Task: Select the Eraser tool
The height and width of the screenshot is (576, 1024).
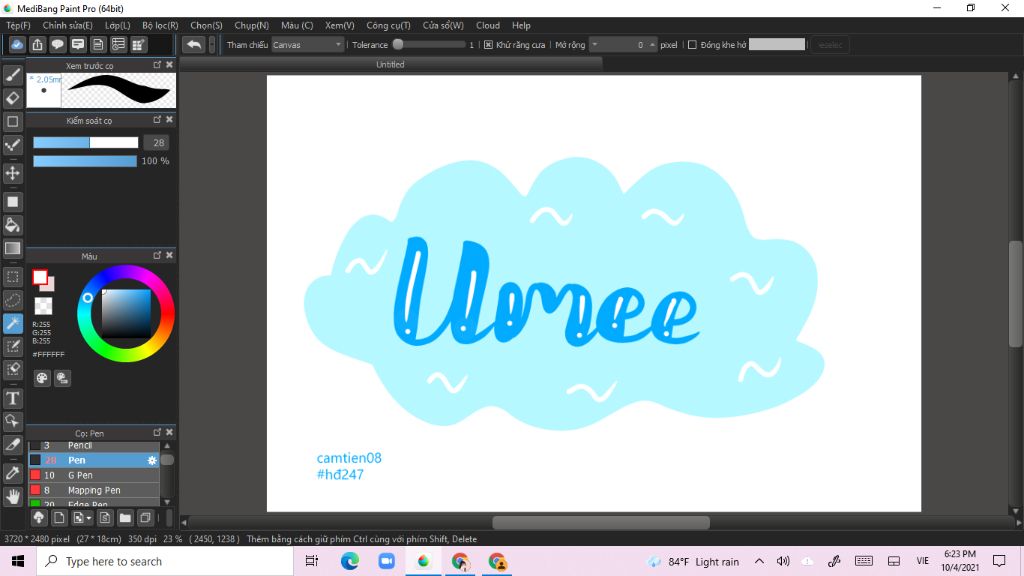Action: click(12, 98)
